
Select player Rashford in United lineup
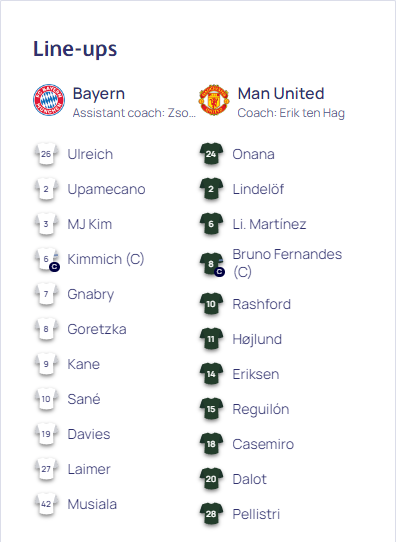262,304
